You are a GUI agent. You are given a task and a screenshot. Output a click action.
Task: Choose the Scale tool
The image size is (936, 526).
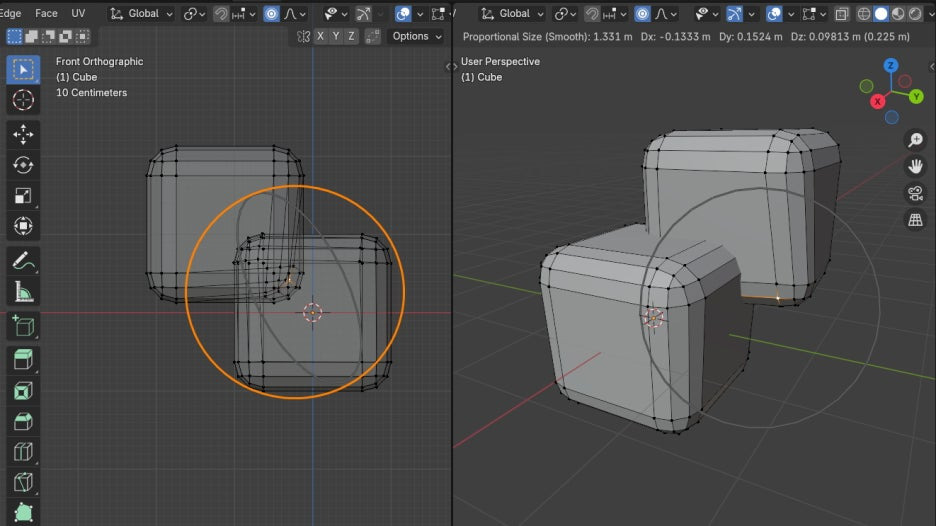pyautogui.click(x=23, y=196)
